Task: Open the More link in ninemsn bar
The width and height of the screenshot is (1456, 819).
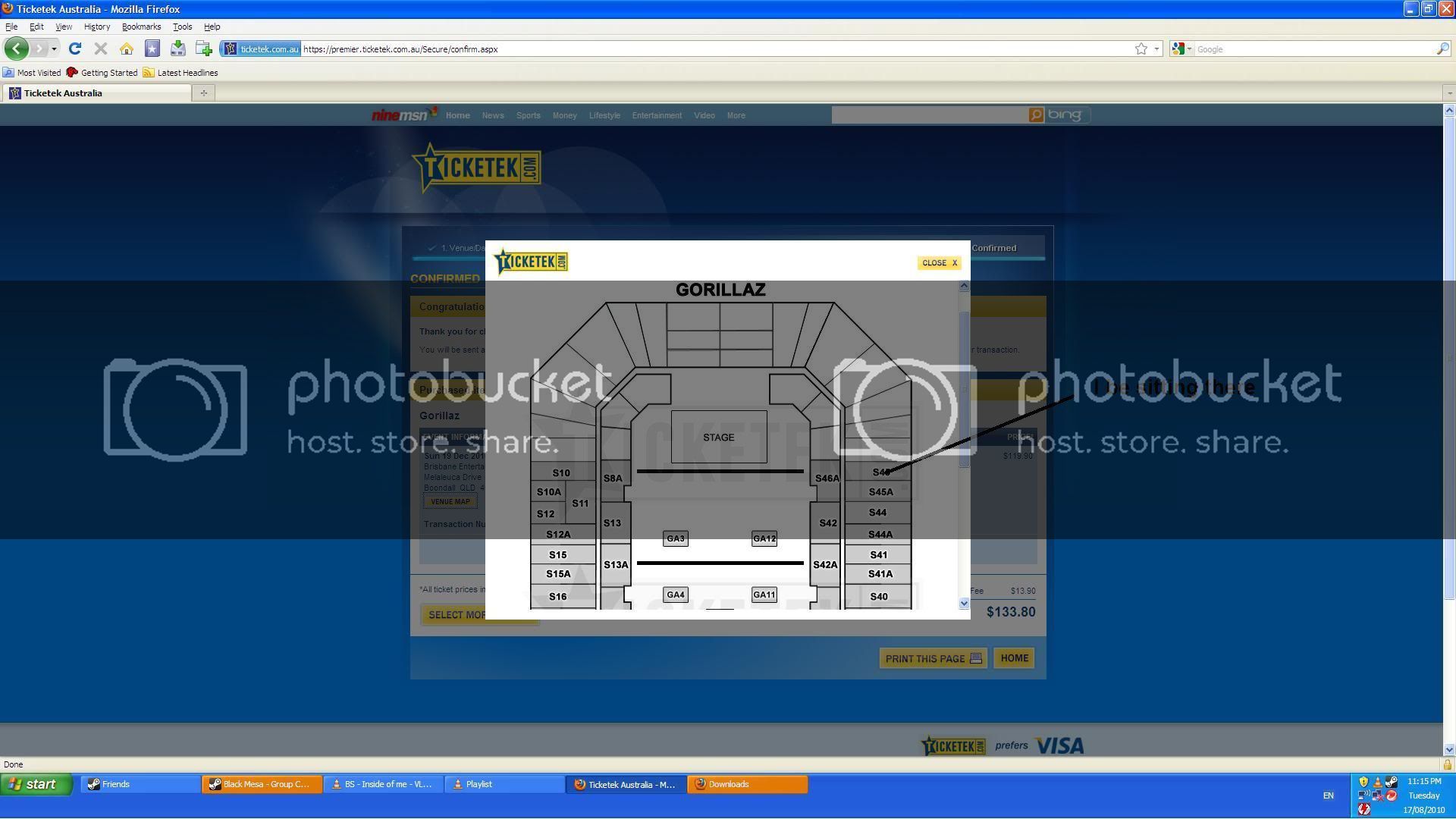Action: (x=736, y=115)
